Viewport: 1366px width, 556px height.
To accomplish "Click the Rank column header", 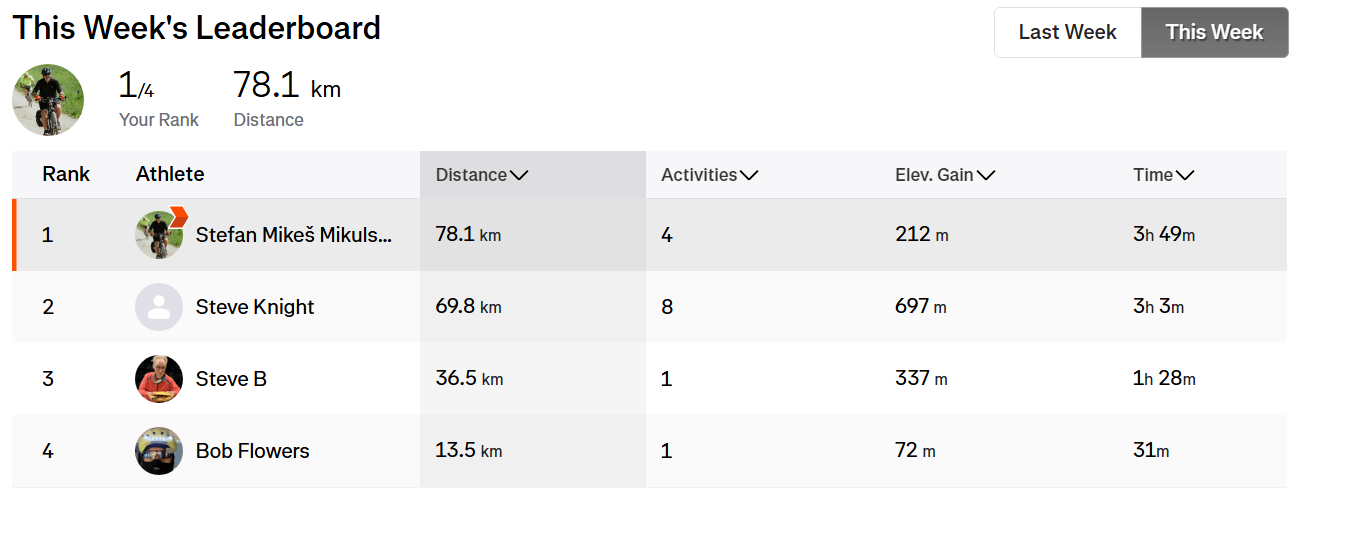I will tap(66, 174).
